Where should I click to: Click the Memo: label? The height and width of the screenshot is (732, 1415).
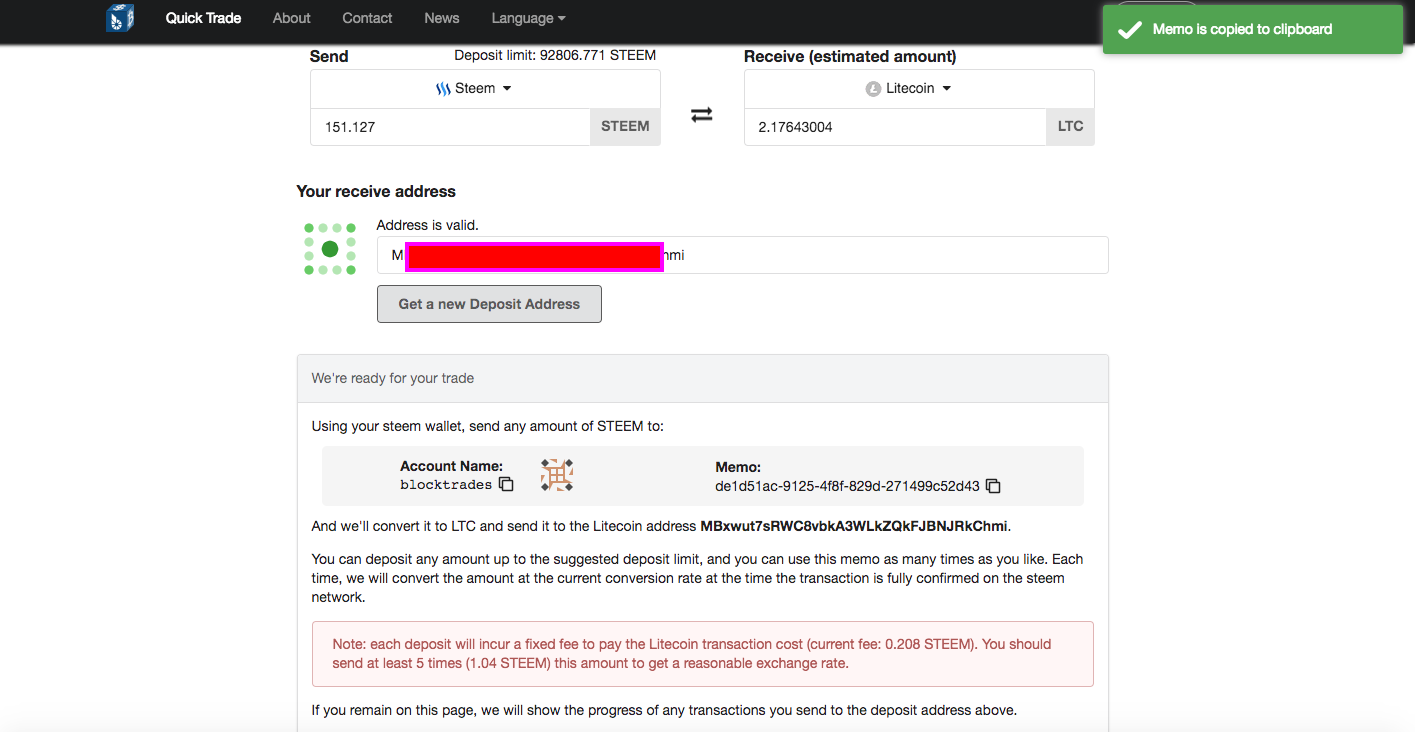click(x=738, y=467)
